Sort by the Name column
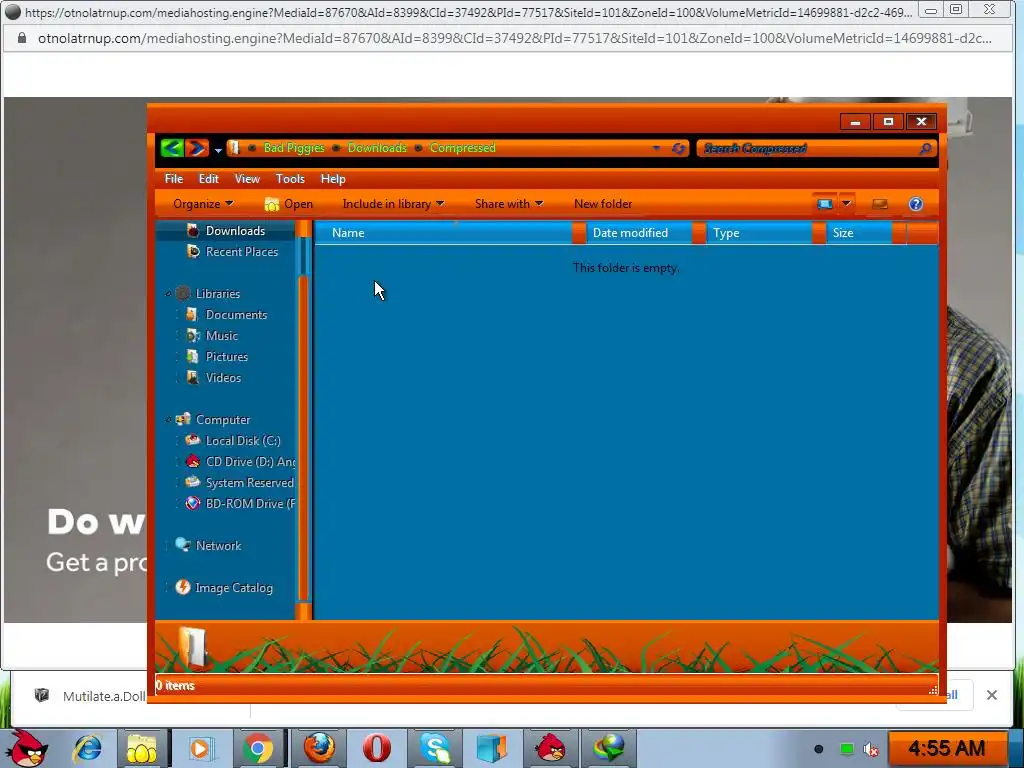Viewport: 1024px width, 768px height. [443, 233]
